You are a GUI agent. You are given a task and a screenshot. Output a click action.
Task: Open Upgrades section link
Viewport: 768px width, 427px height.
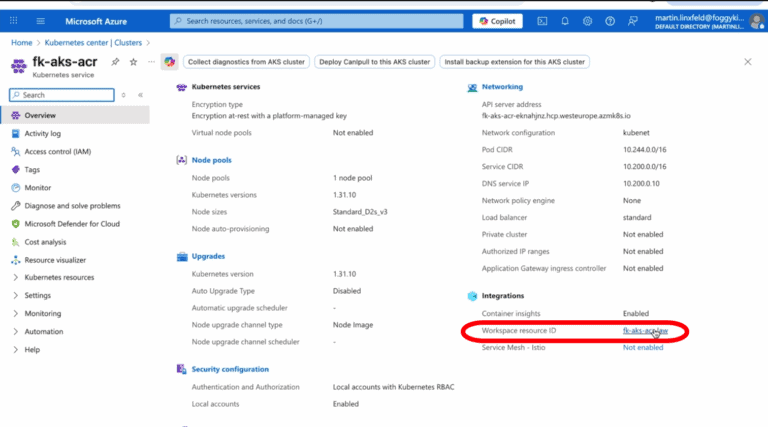coord(208,257)
